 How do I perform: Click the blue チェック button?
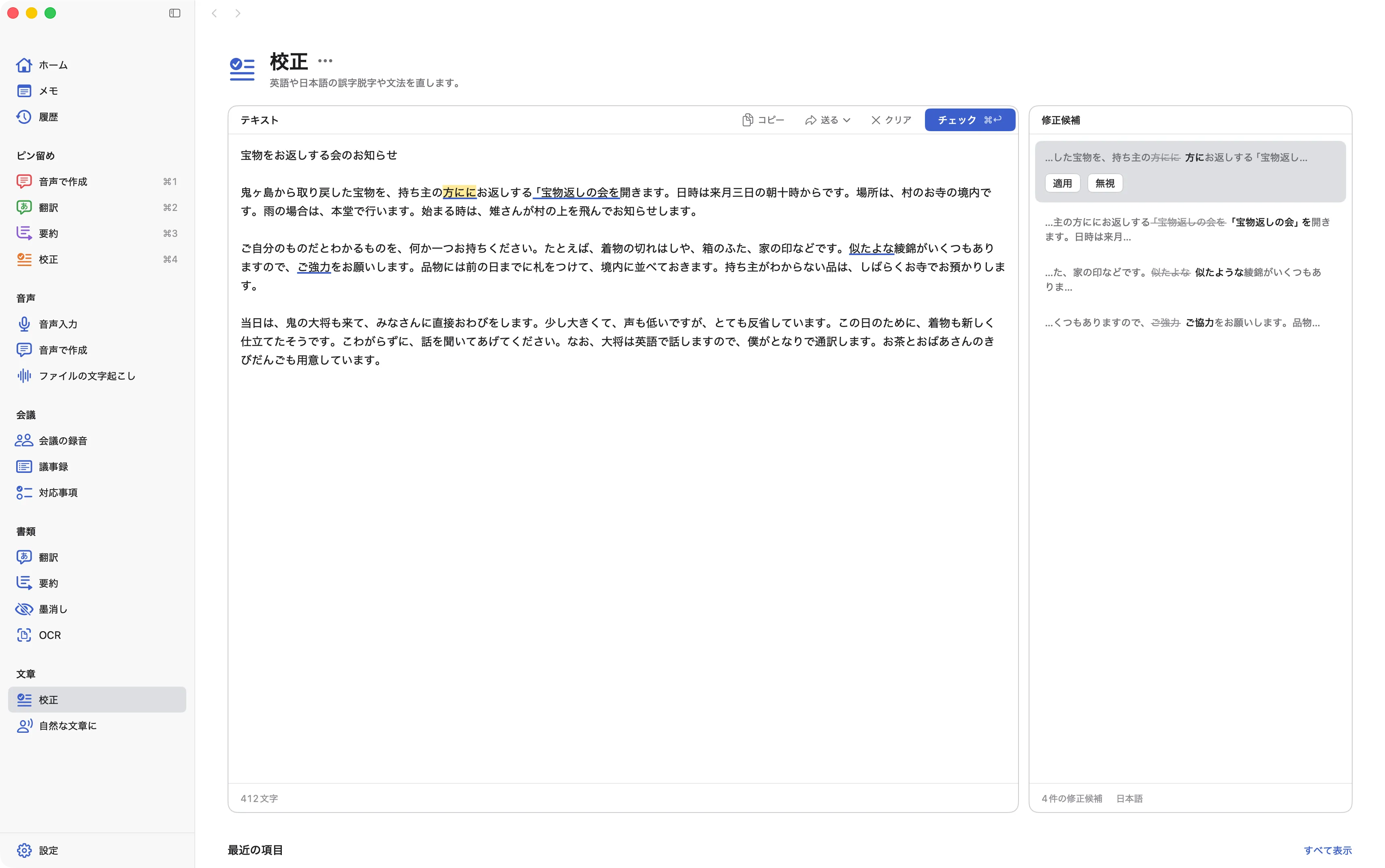coord(969,120)
